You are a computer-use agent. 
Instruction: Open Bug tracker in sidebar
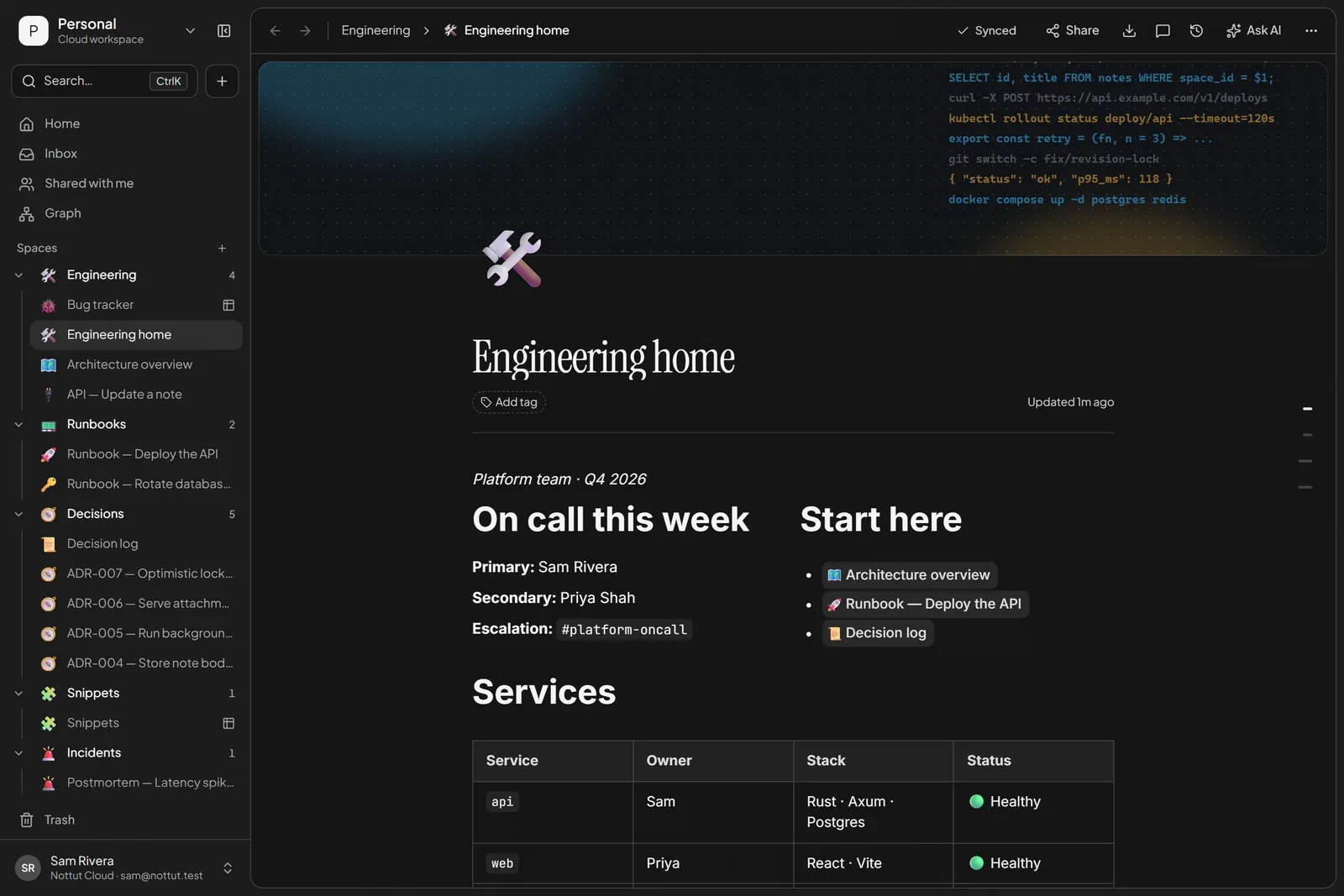pos(136,305)
